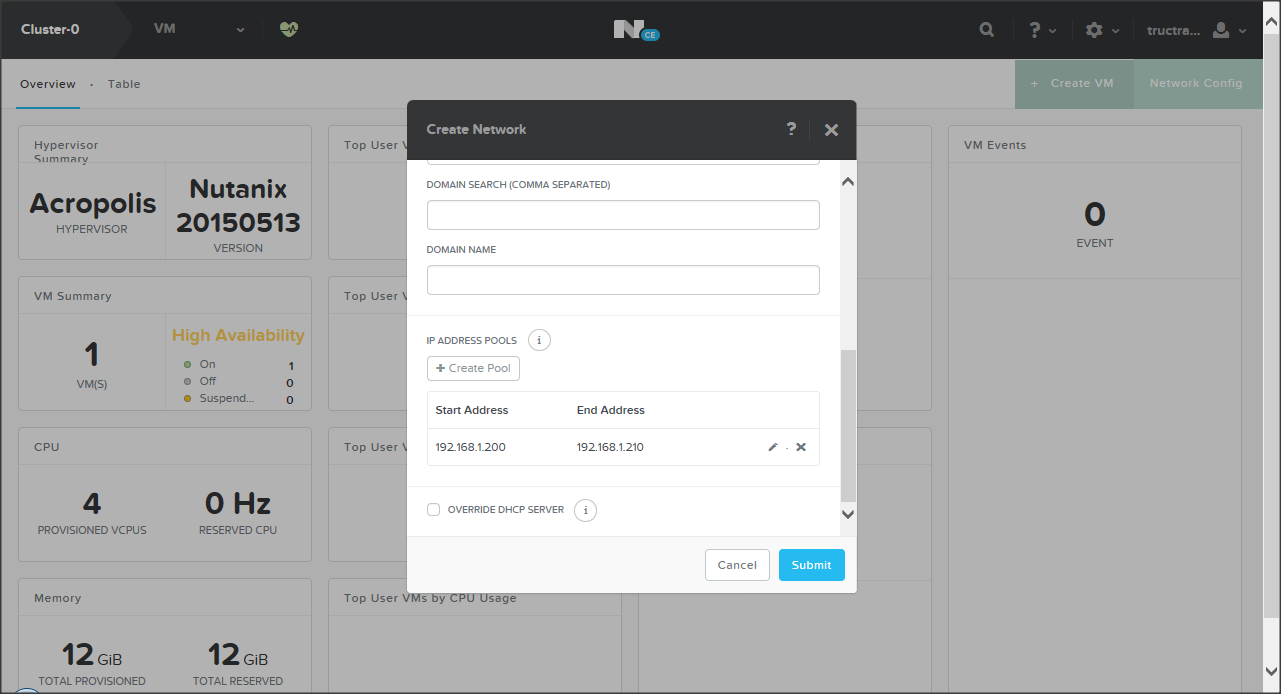Image resolution: width=1281 pixels, height=694 pixels.
Task: Click the Nutanix logo in header
Action: pos(635,30)
